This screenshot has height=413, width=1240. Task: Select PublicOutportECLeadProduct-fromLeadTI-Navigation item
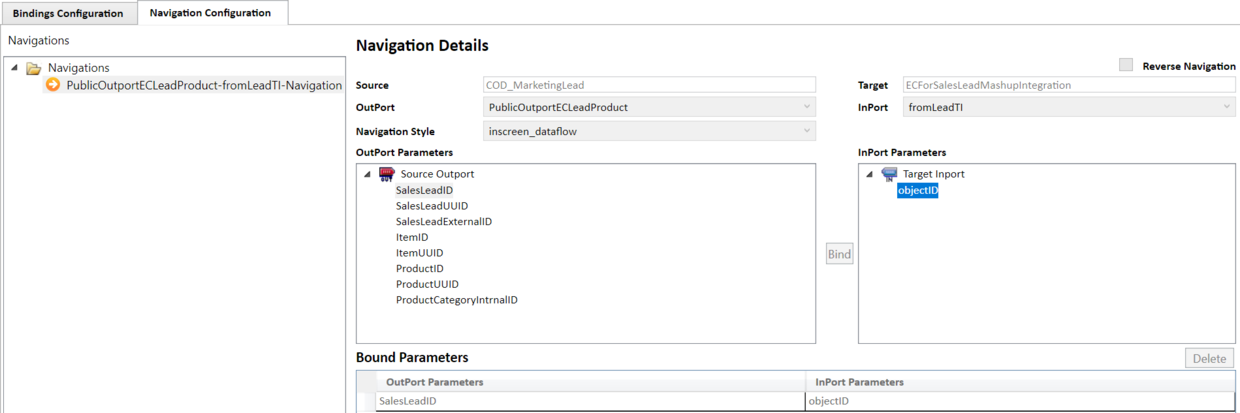[x=204, y=85]
